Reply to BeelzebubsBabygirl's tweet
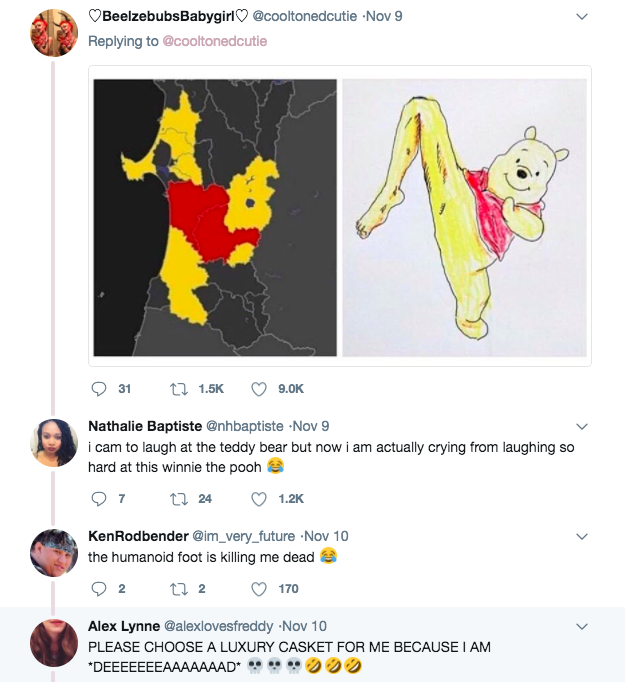This screenshot has width=625, height=682. (99, 389)
